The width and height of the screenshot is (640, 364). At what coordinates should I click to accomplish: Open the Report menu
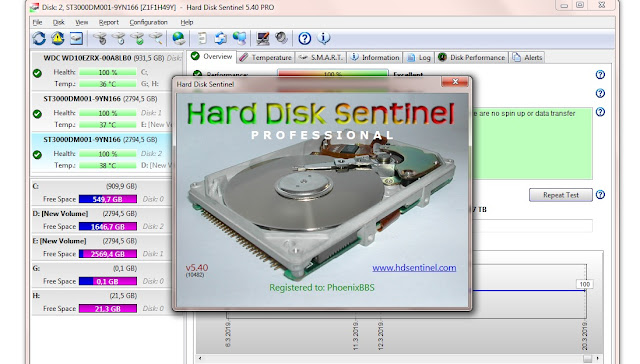click(109, 22)
